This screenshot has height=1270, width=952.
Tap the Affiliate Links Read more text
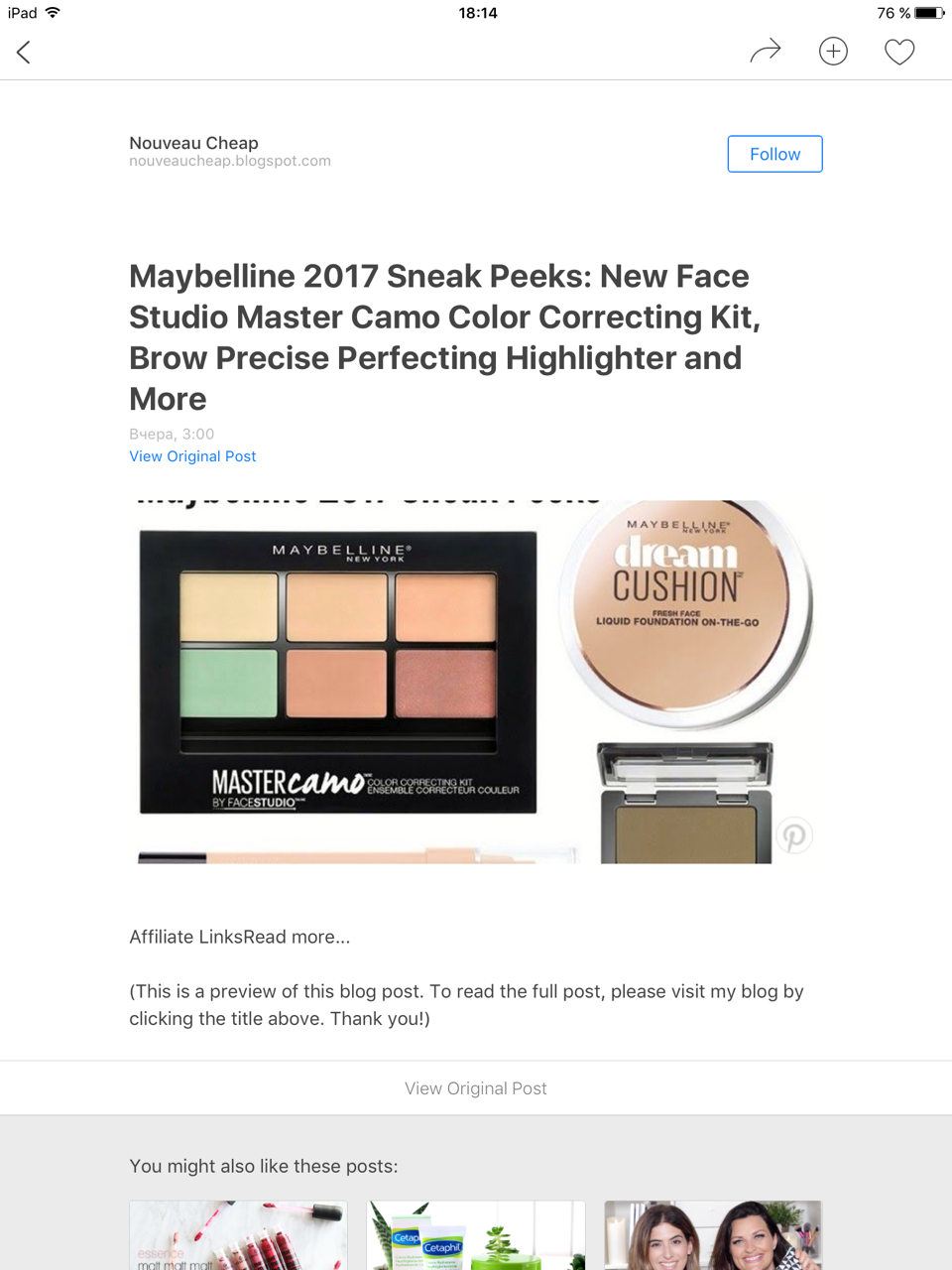pos(239,937)
